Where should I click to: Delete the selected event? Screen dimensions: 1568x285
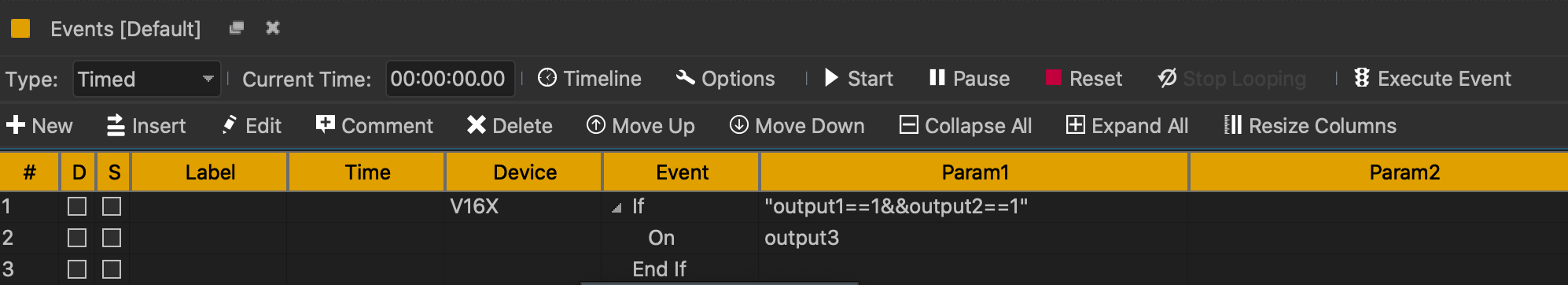click(510, 126)
